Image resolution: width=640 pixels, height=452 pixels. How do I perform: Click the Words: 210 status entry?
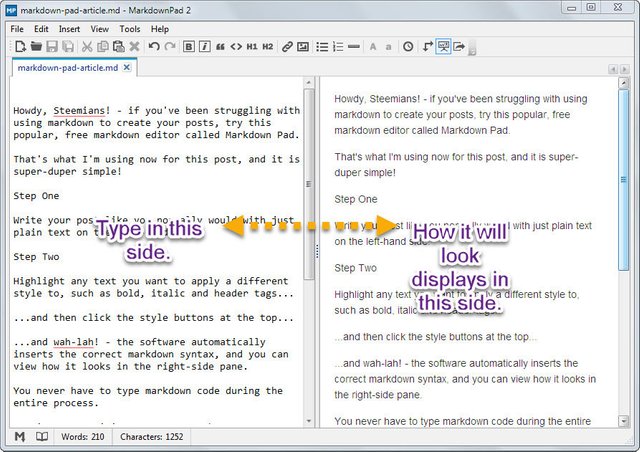point(83,437)
